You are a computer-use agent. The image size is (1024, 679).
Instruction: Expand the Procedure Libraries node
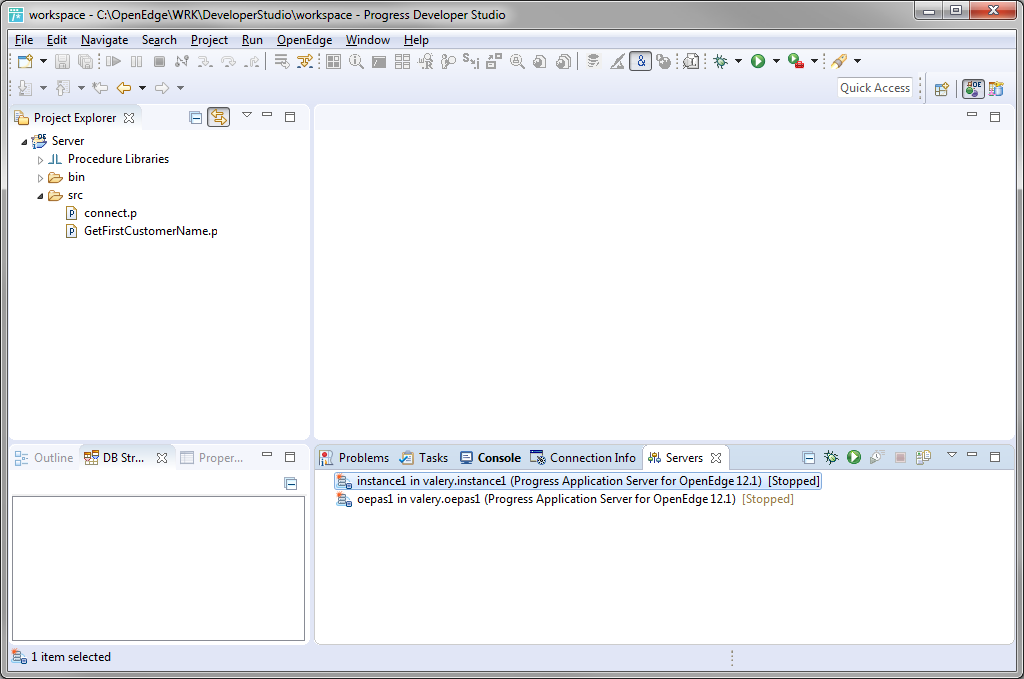[x=40, y=160]
